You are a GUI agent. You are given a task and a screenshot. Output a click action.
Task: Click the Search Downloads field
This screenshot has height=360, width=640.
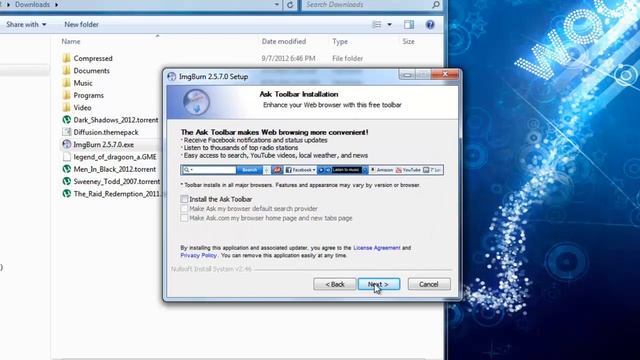tap(367, 5)
